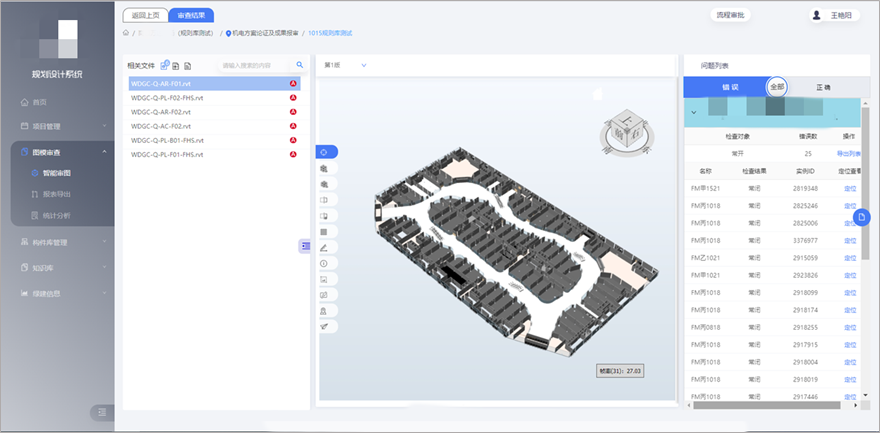This screenshot has width=880, height=433.
Task: Click 定位 for instance 2915059
Action: (x=850, y=258)
